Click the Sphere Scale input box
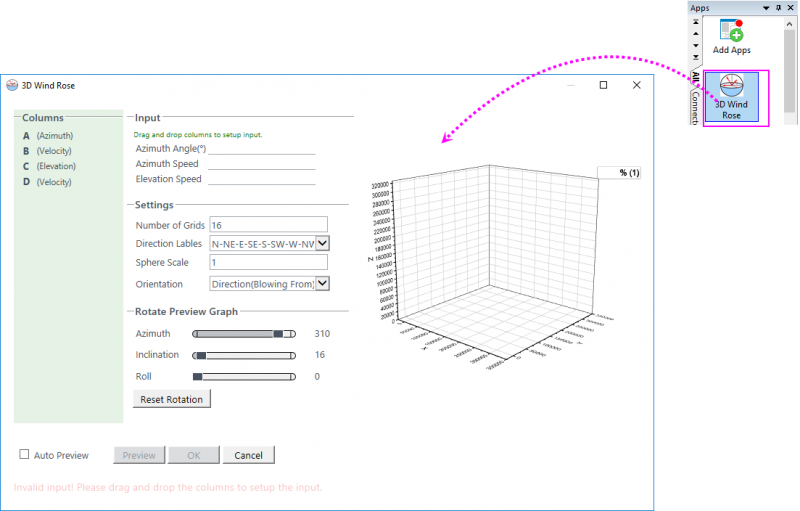The image size is (800, 511). tap(267, 263)
